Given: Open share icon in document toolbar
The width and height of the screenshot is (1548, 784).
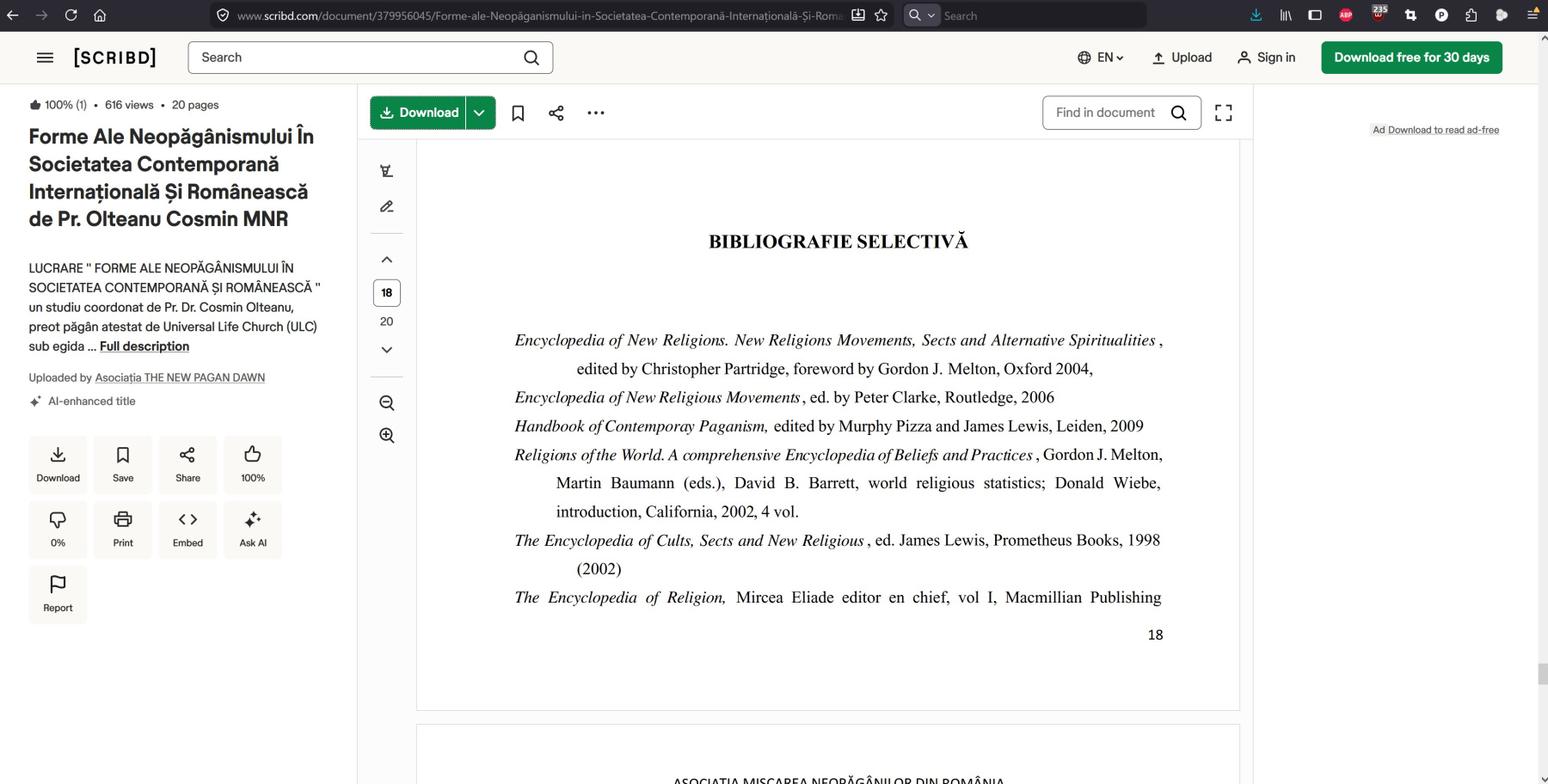Looking at the screenshot, I should tap(556, 113).
